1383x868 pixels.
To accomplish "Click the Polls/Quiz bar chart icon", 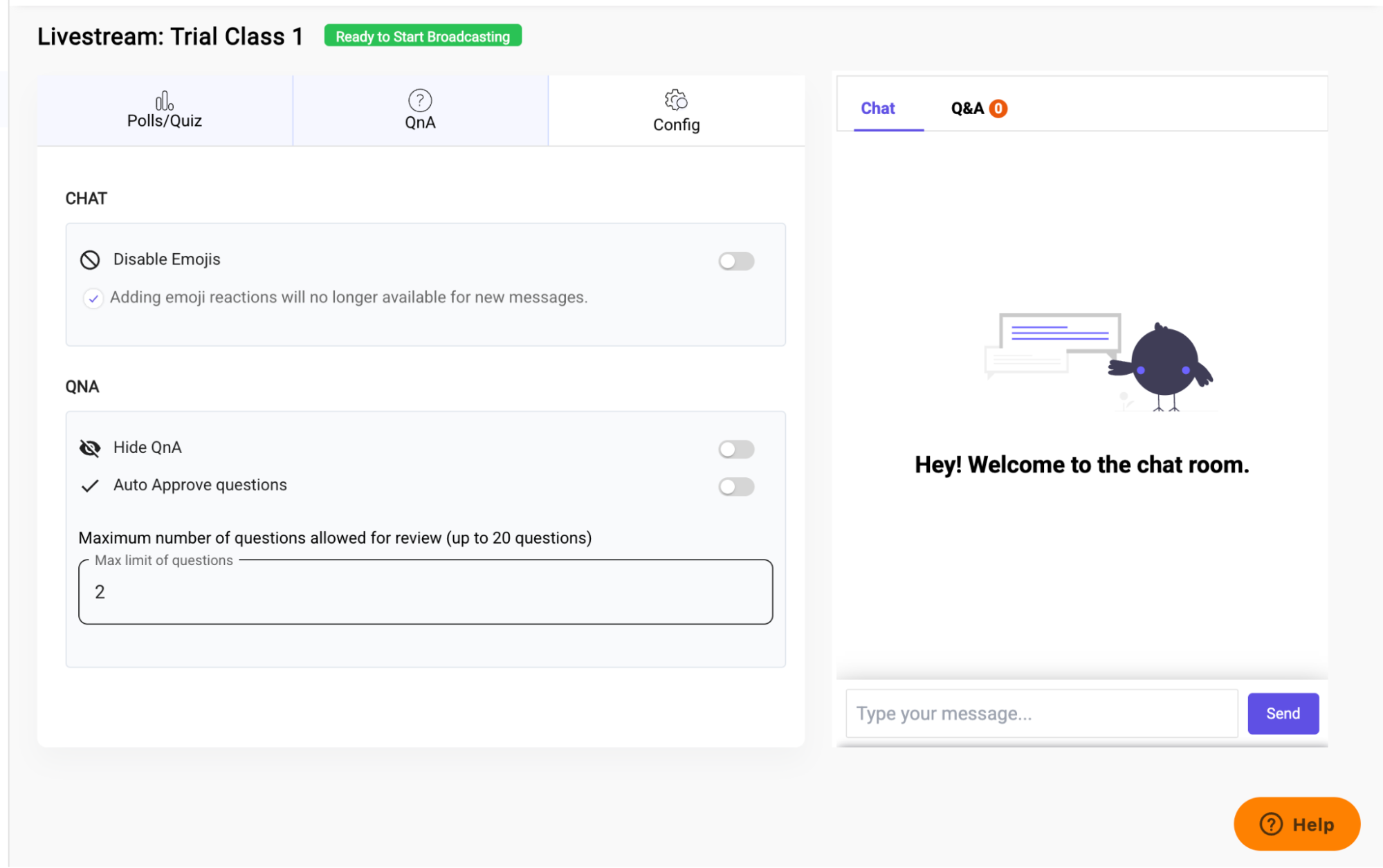I will [x=164, y=101].
